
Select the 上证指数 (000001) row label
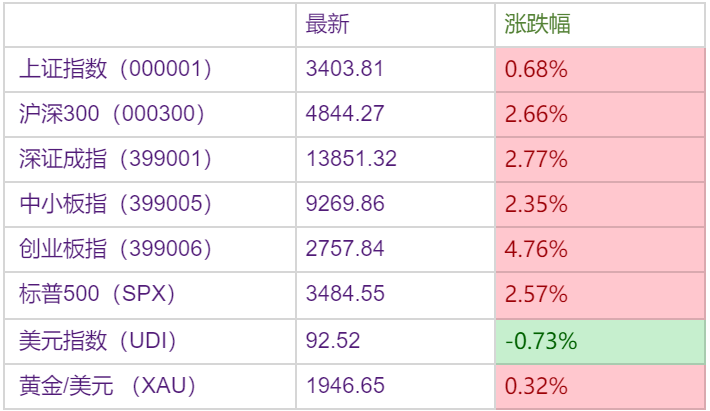click(116, 69)
